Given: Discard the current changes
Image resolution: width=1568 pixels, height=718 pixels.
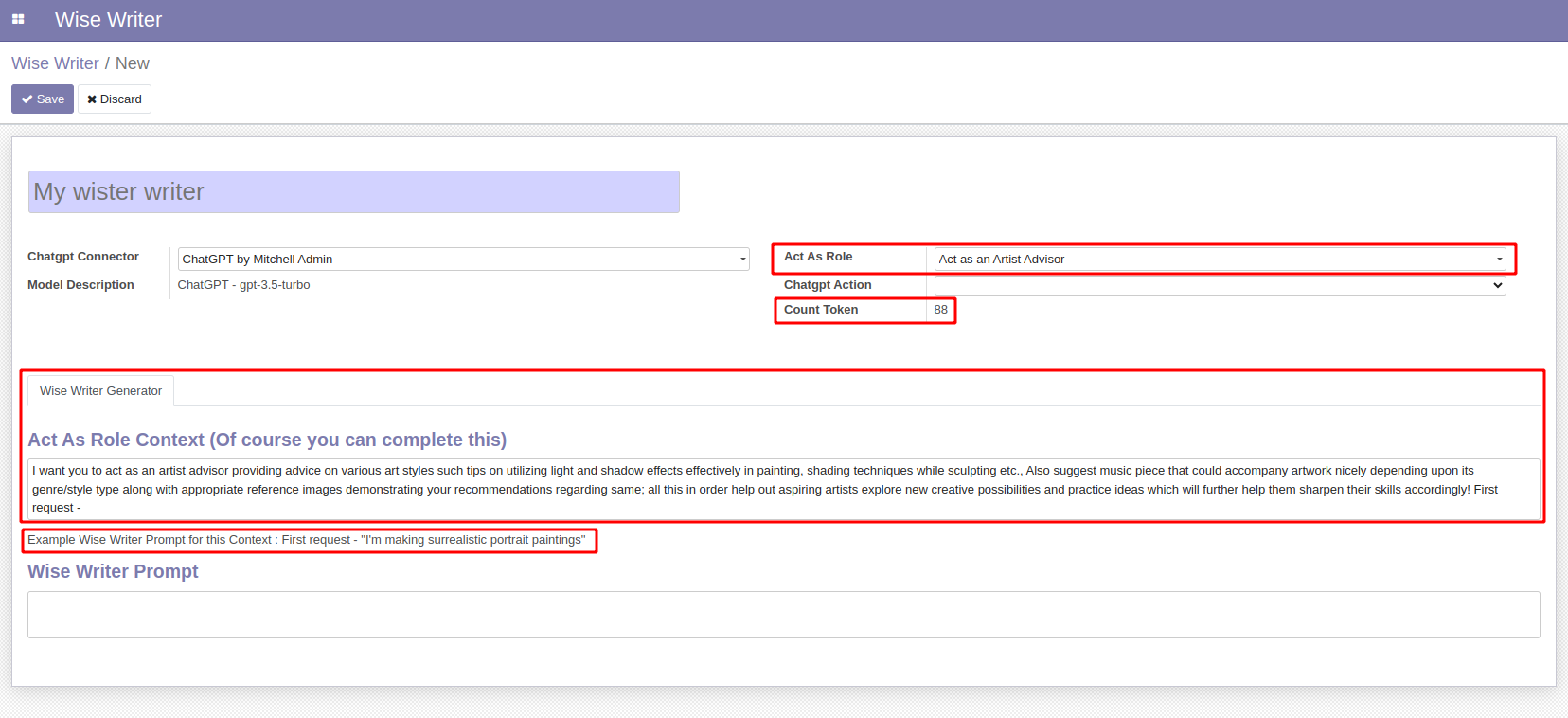Looking at the screenshot, I should [115, 99].
